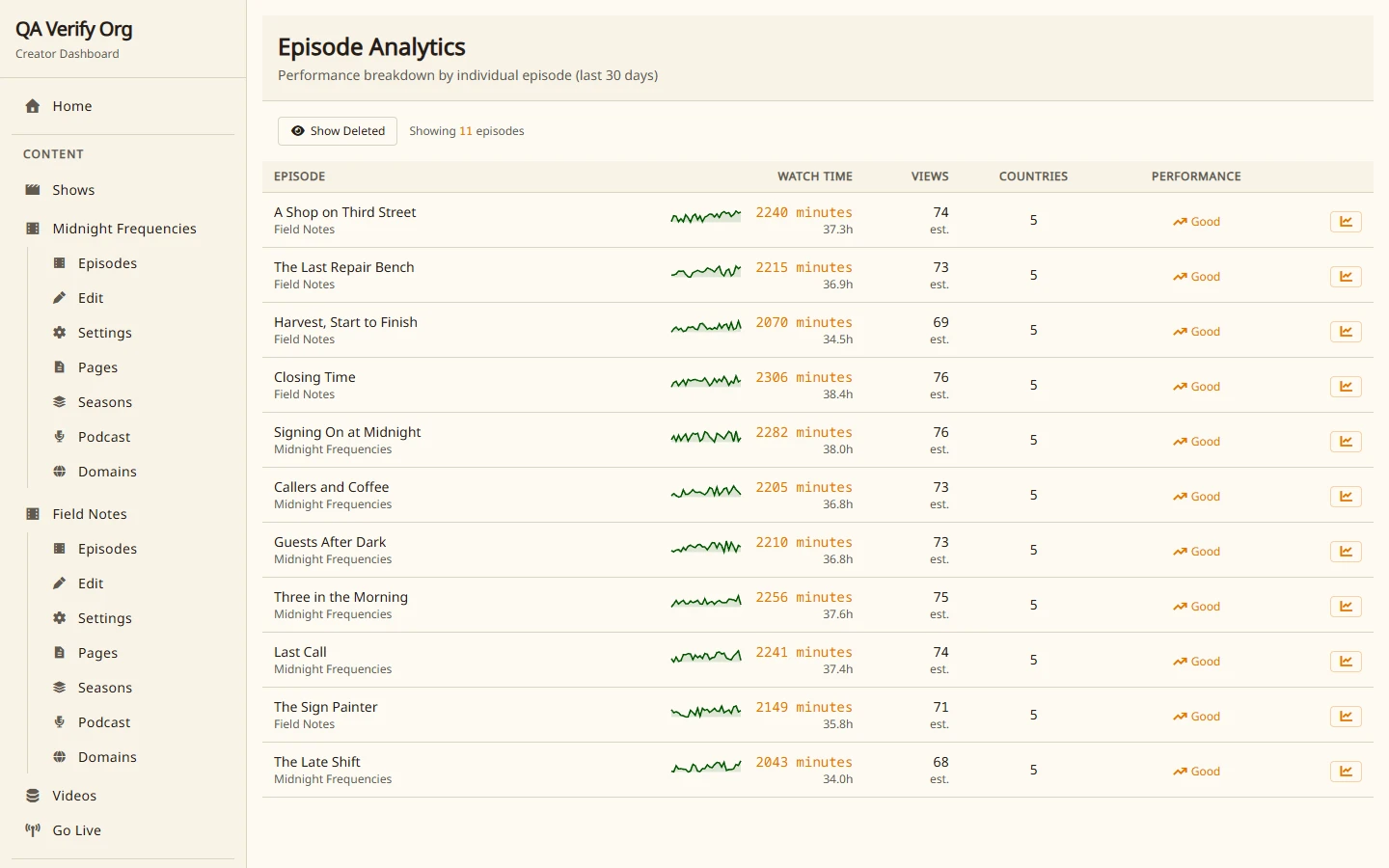Click the PERFORMANCE column header

point(1196,176)
